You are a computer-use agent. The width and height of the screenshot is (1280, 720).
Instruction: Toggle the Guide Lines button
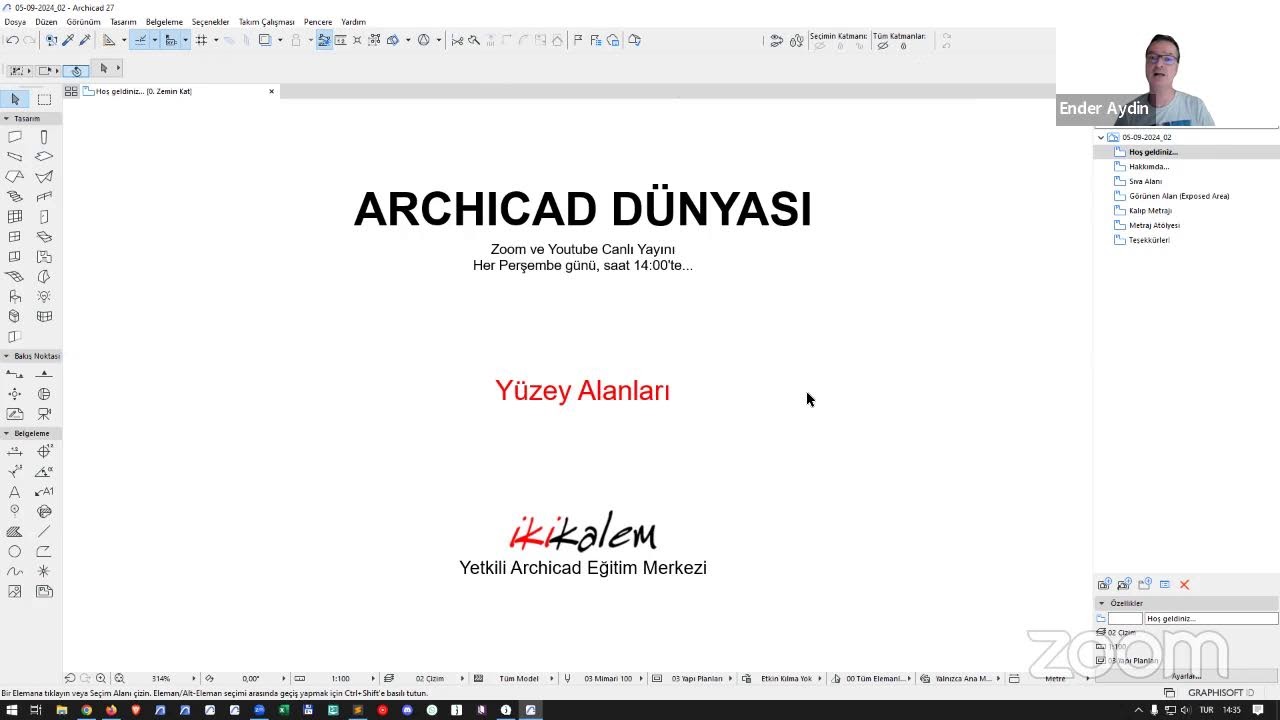(110, 40)
